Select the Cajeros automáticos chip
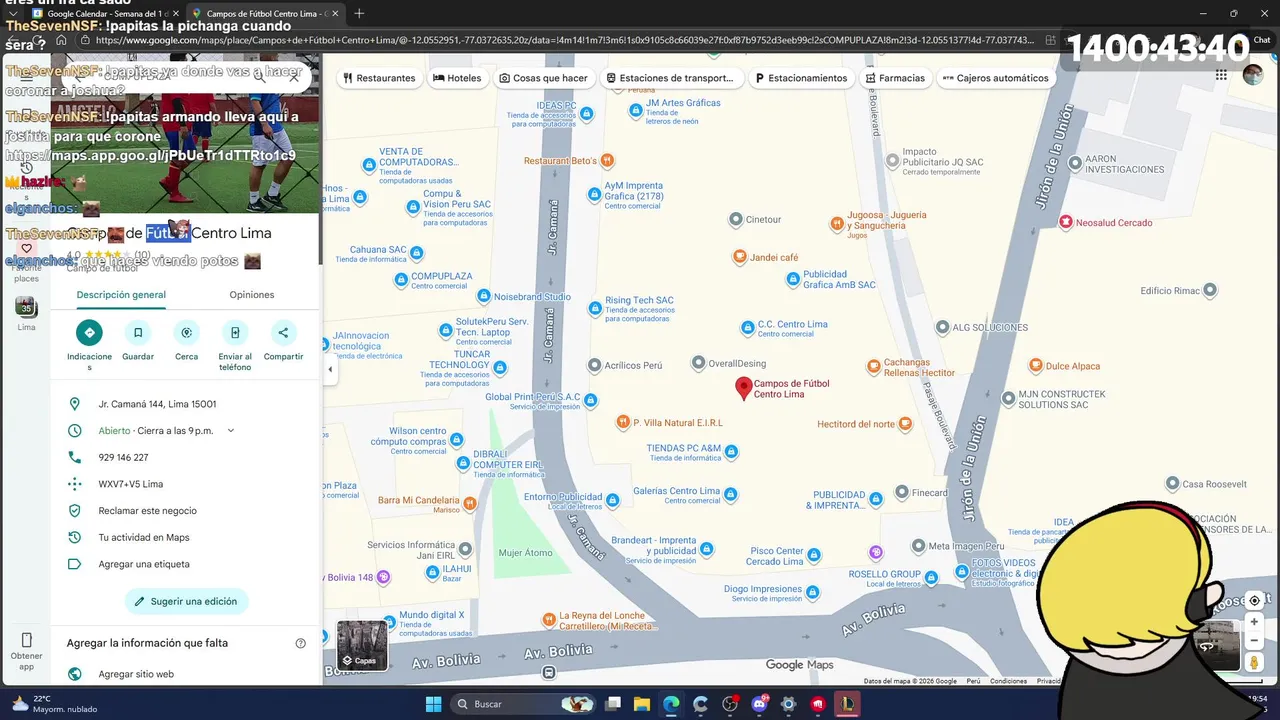Image resolution: width=1280 pixels, height=720 pixels. click(995, 78)
